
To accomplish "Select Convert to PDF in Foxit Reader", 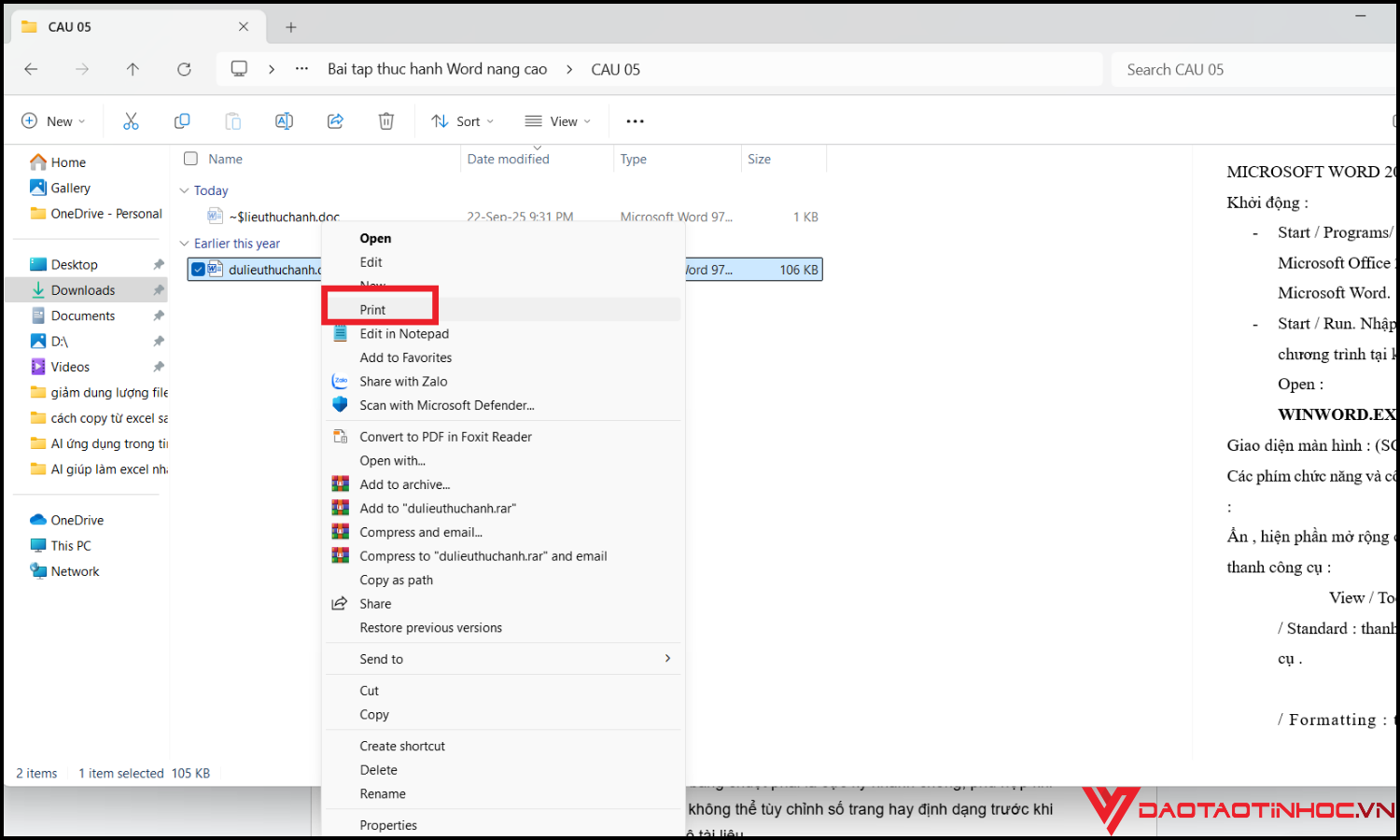I will coord(445,437).
